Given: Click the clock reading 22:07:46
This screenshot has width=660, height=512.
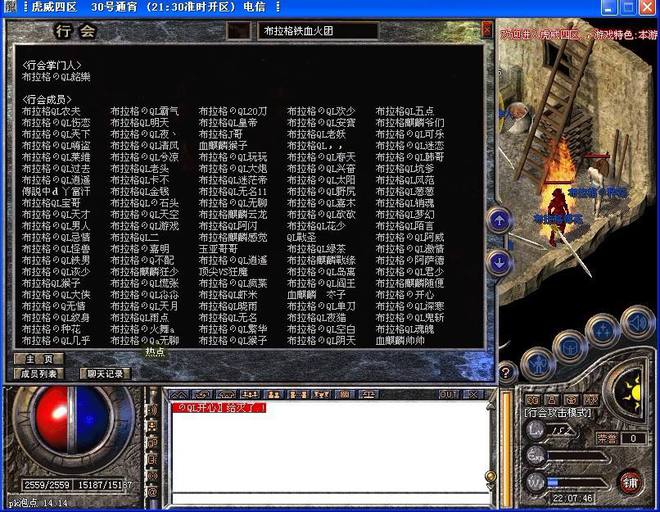Looking at the screenshot, I should coord(572,499).
